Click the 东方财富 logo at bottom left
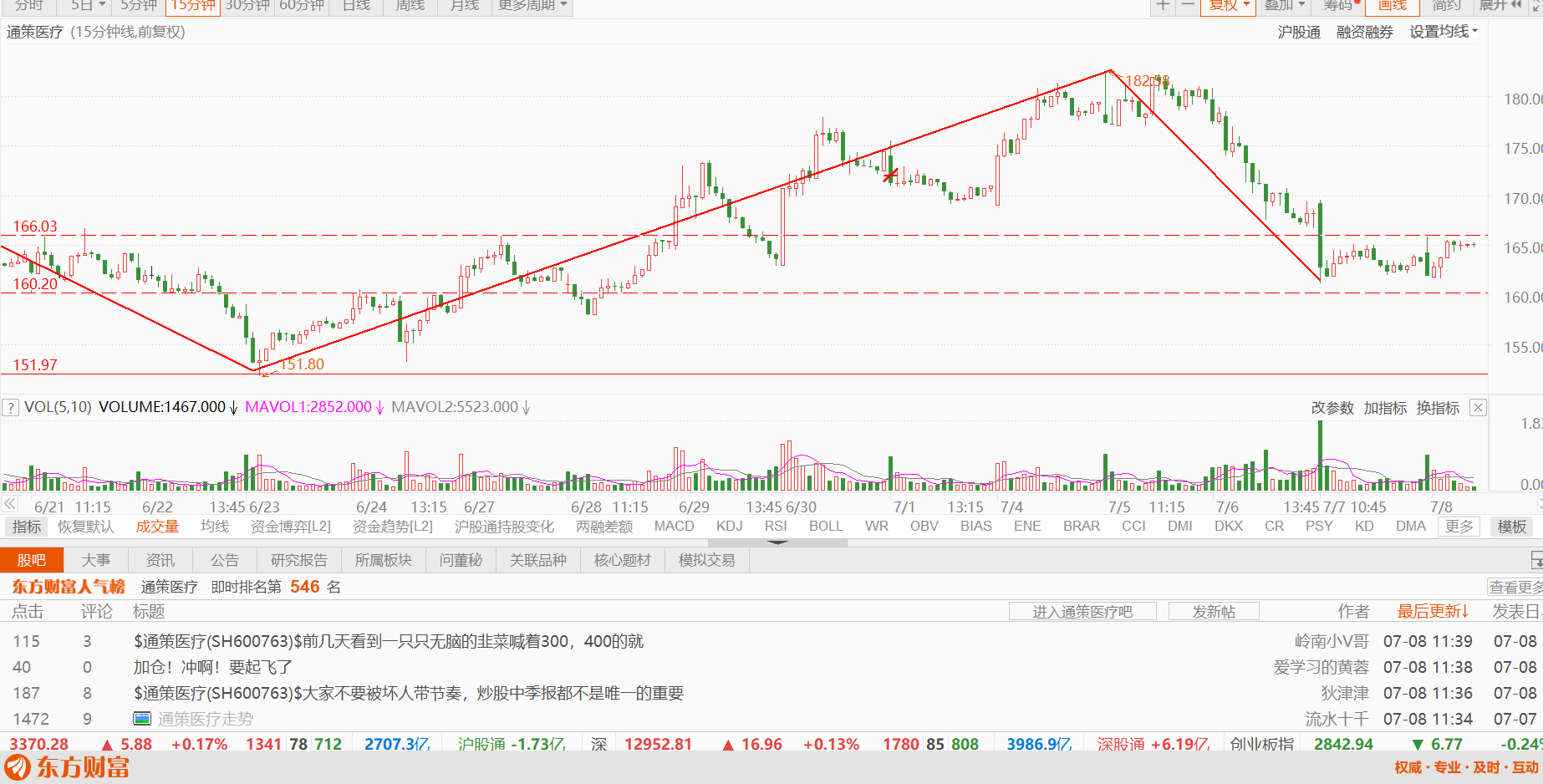 (67, 767)
